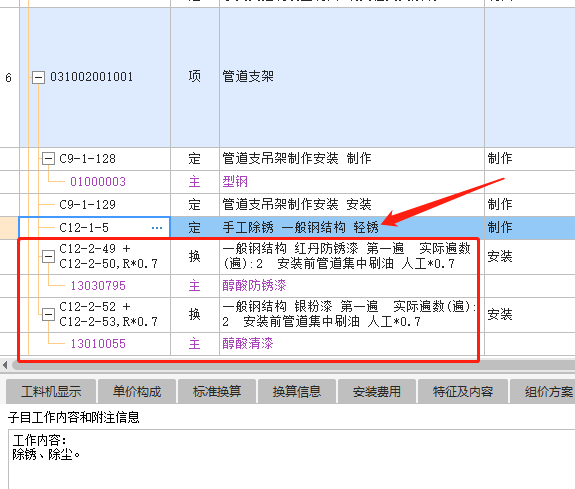Click 手工除锈 一般钢结构 轻锈 cell
Image resolution: width=575 pixels, height=489 pixels.
(352, 228)
